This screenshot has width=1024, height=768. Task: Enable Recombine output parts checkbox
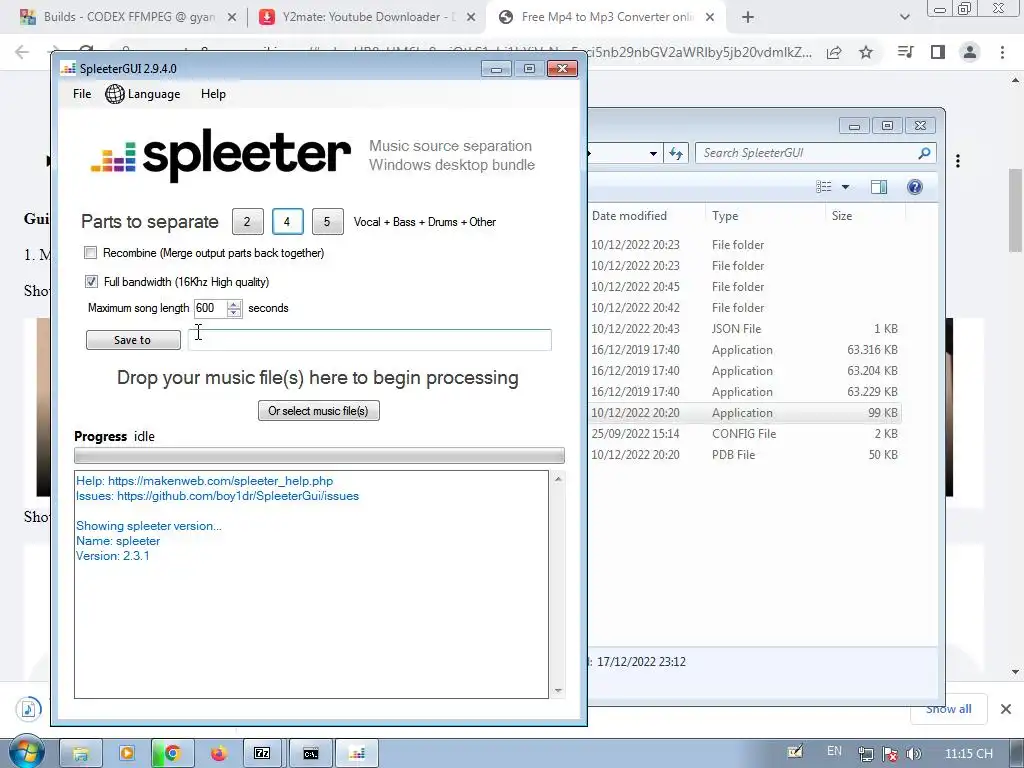91,253
